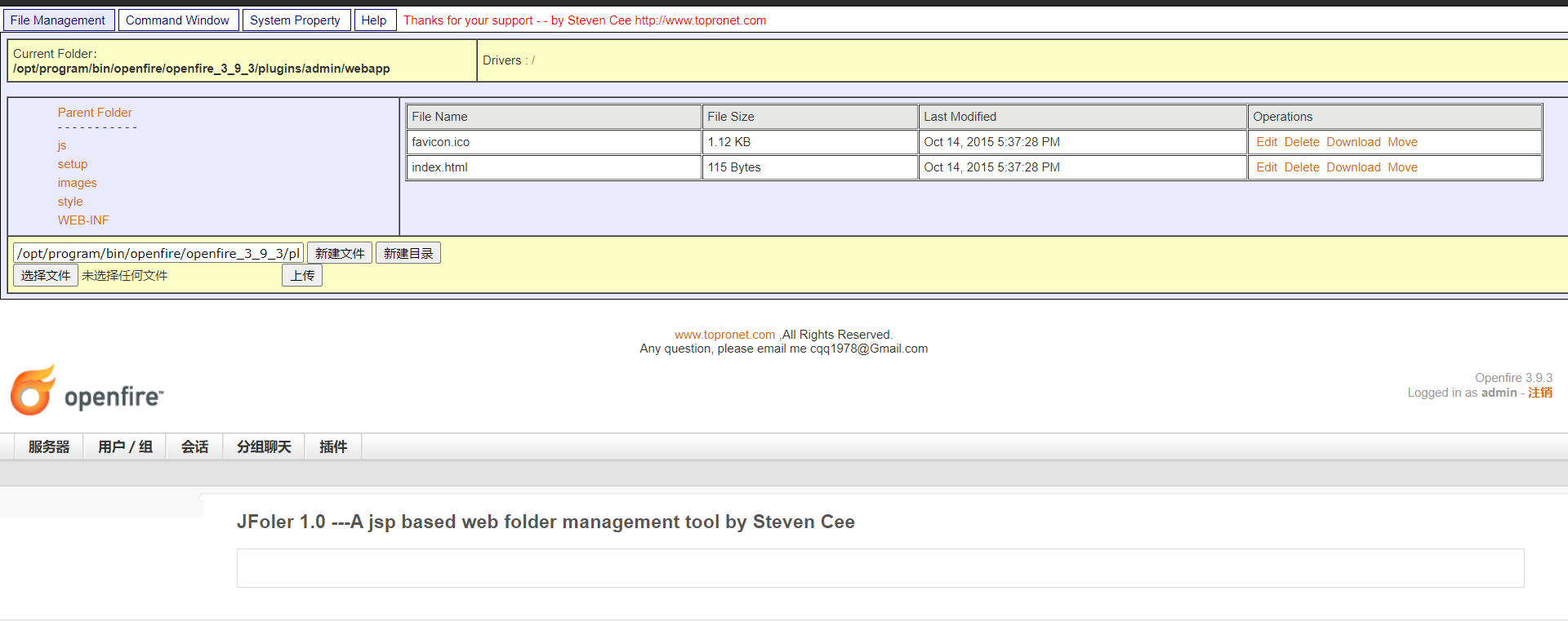This screenshot has width=1568, height=622.
Task: Delete the favicon.ico file
Action: (1302, 142)
